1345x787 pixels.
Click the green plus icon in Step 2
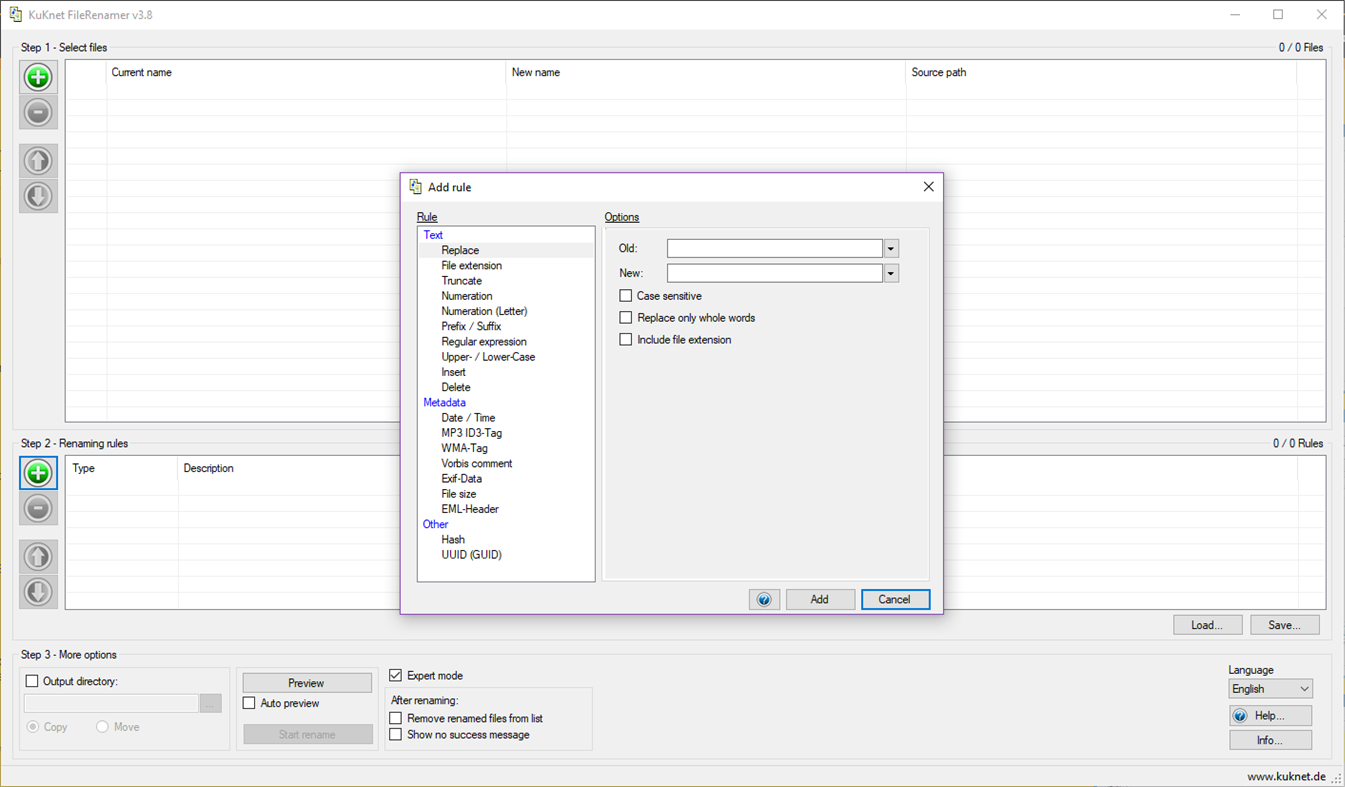pyautogui.click(x=38, y=473)
